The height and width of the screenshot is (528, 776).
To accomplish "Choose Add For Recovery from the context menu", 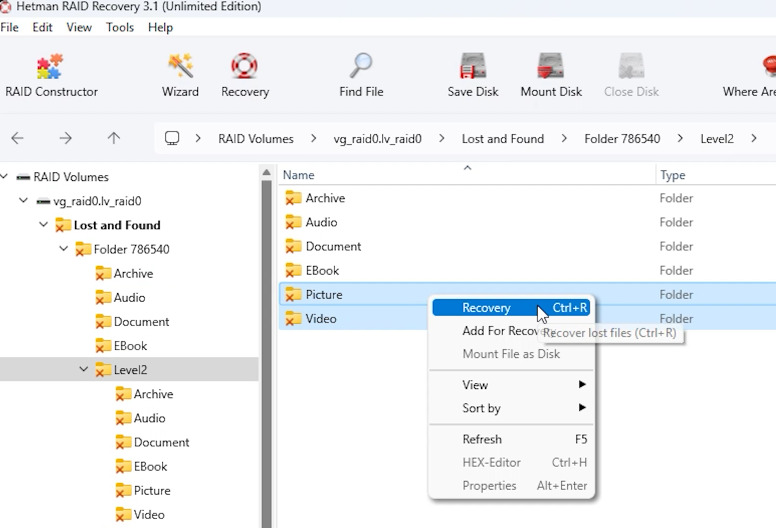I will (511, 331).
